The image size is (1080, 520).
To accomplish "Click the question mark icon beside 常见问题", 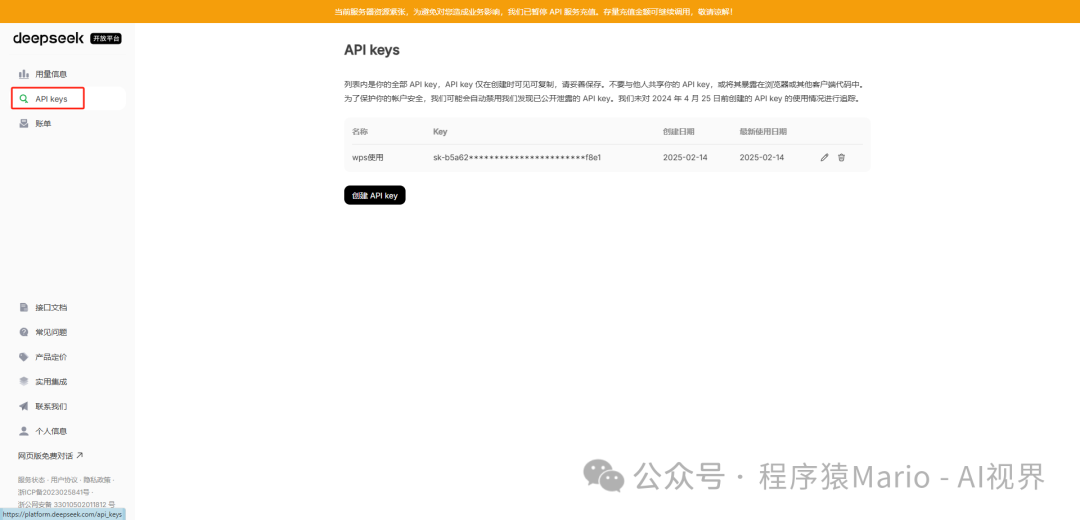I will 24,332.
